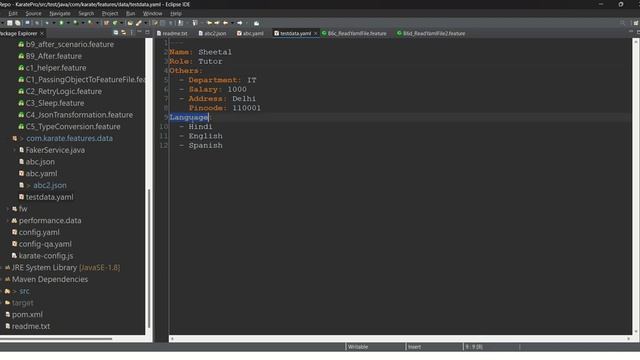Click the Save All toolbar icon
Viewport: 640px width, 360px height.
tap(18, 23)
